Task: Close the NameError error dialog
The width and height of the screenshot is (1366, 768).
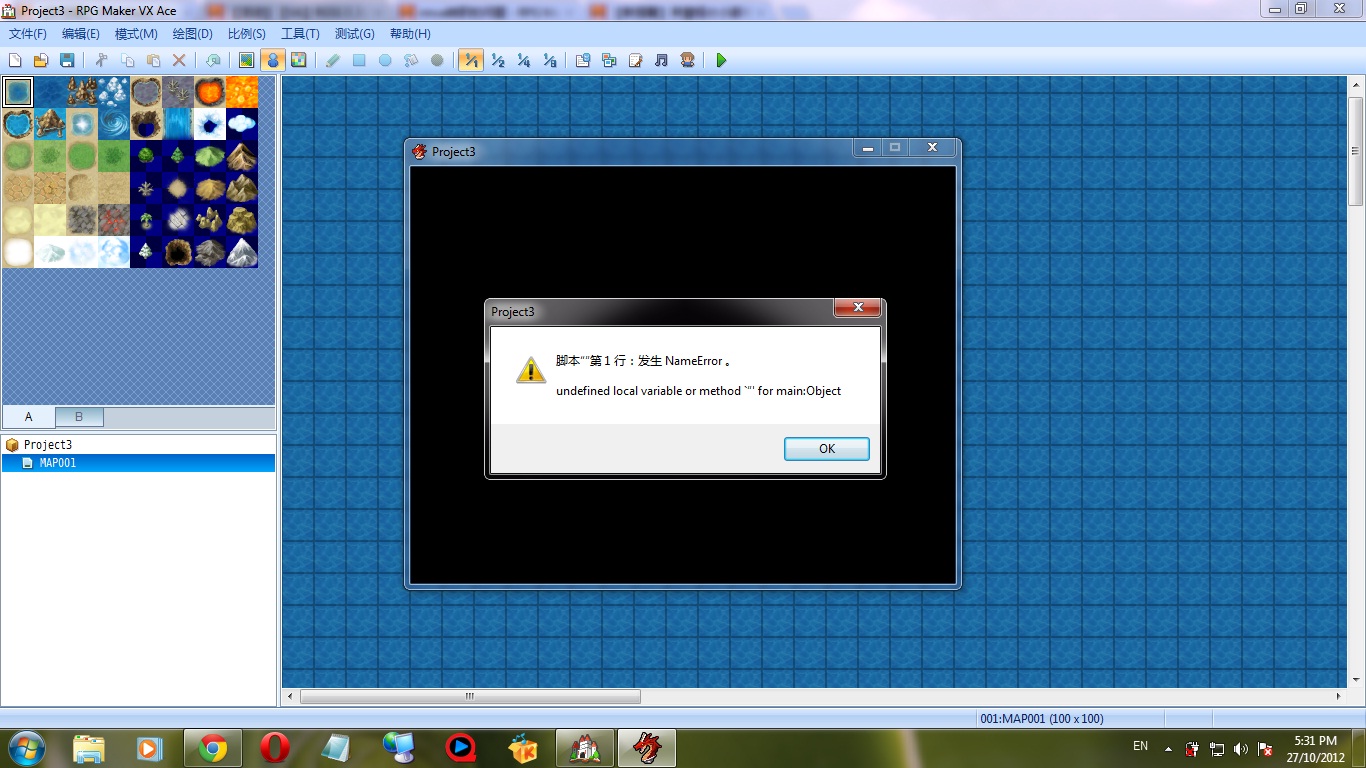Action: tap(857, 308)
